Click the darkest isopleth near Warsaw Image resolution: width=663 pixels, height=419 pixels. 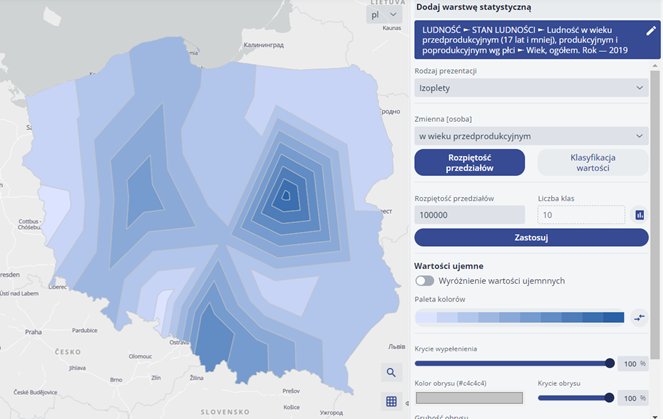[x=286, y=194]
